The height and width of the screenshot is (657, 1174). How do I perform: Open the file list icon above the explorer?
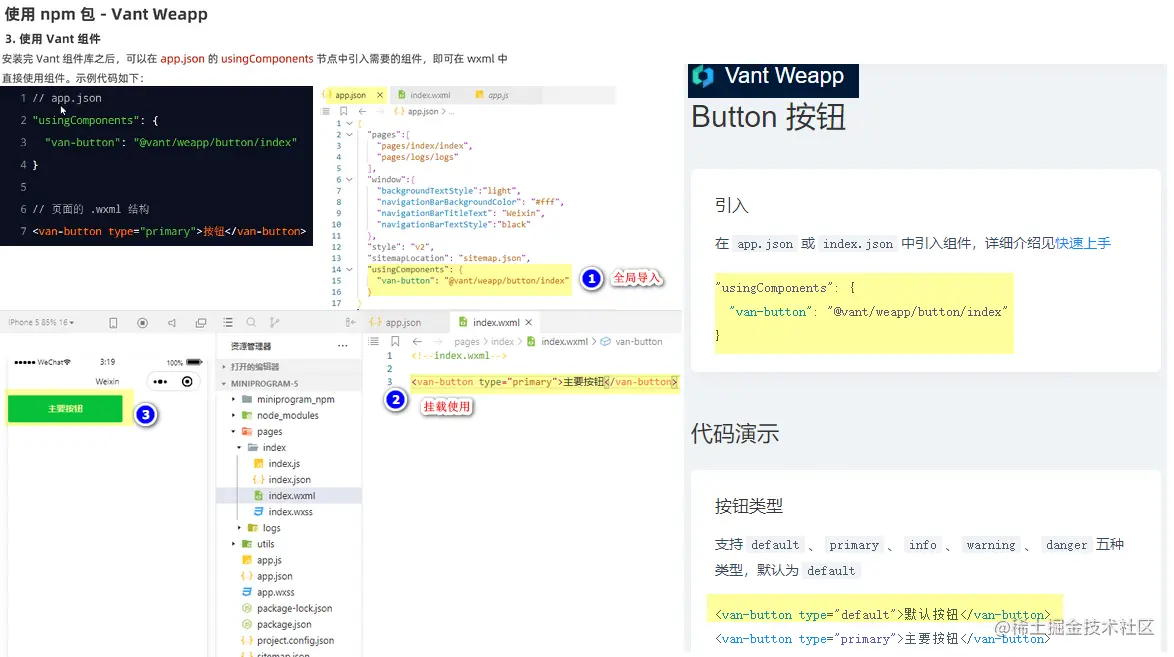coord(228,322)
